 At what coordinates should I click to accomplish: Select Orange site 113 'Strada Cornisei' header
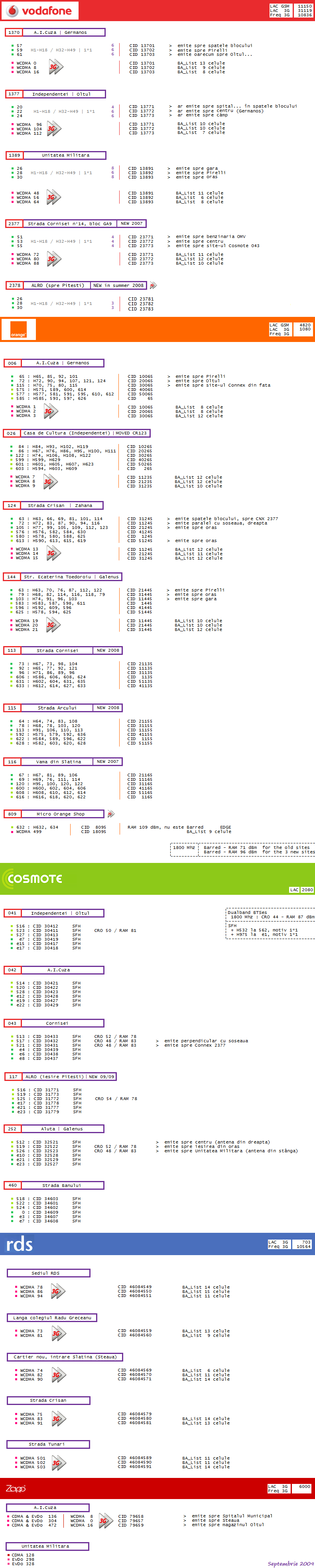pyautogui.click(x=58, y=650)
